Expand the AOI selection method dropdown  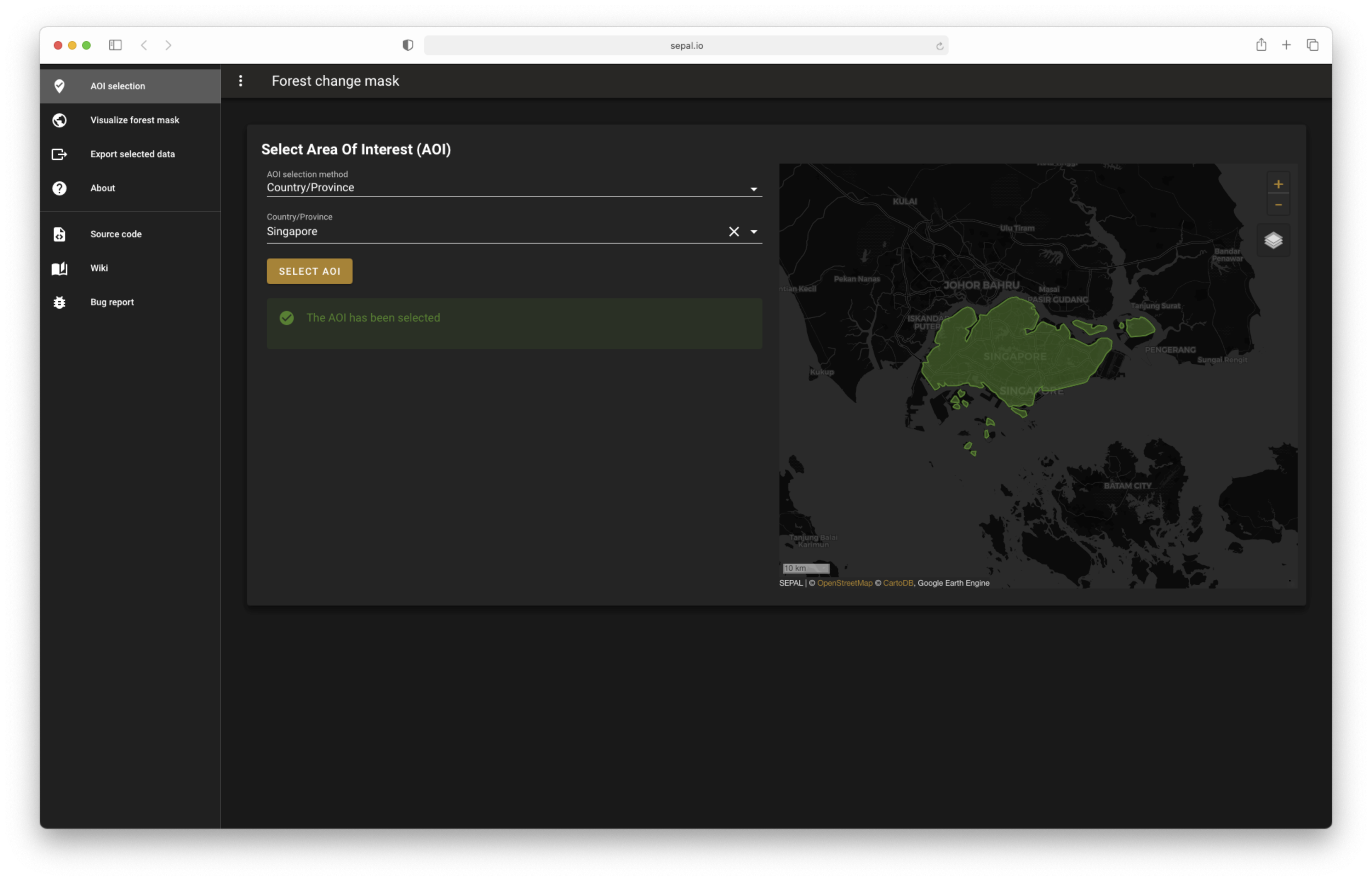(x=753, y=189)
